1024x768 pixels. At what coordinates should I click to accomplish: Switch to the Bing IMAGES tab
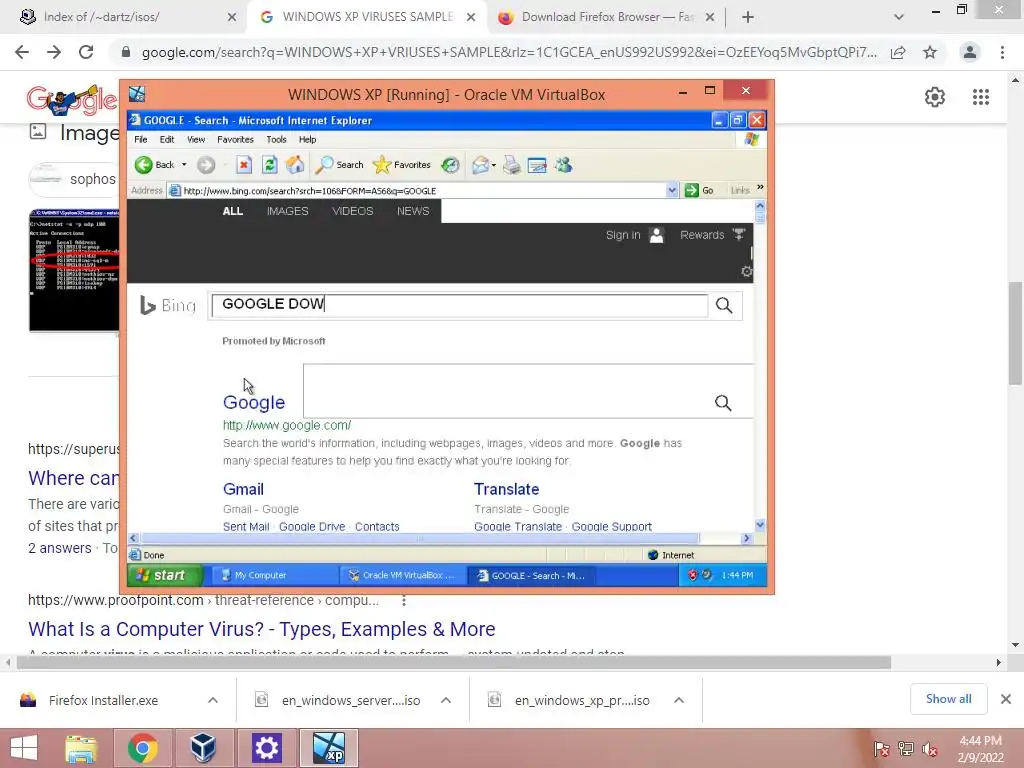[x=287, y=211]
